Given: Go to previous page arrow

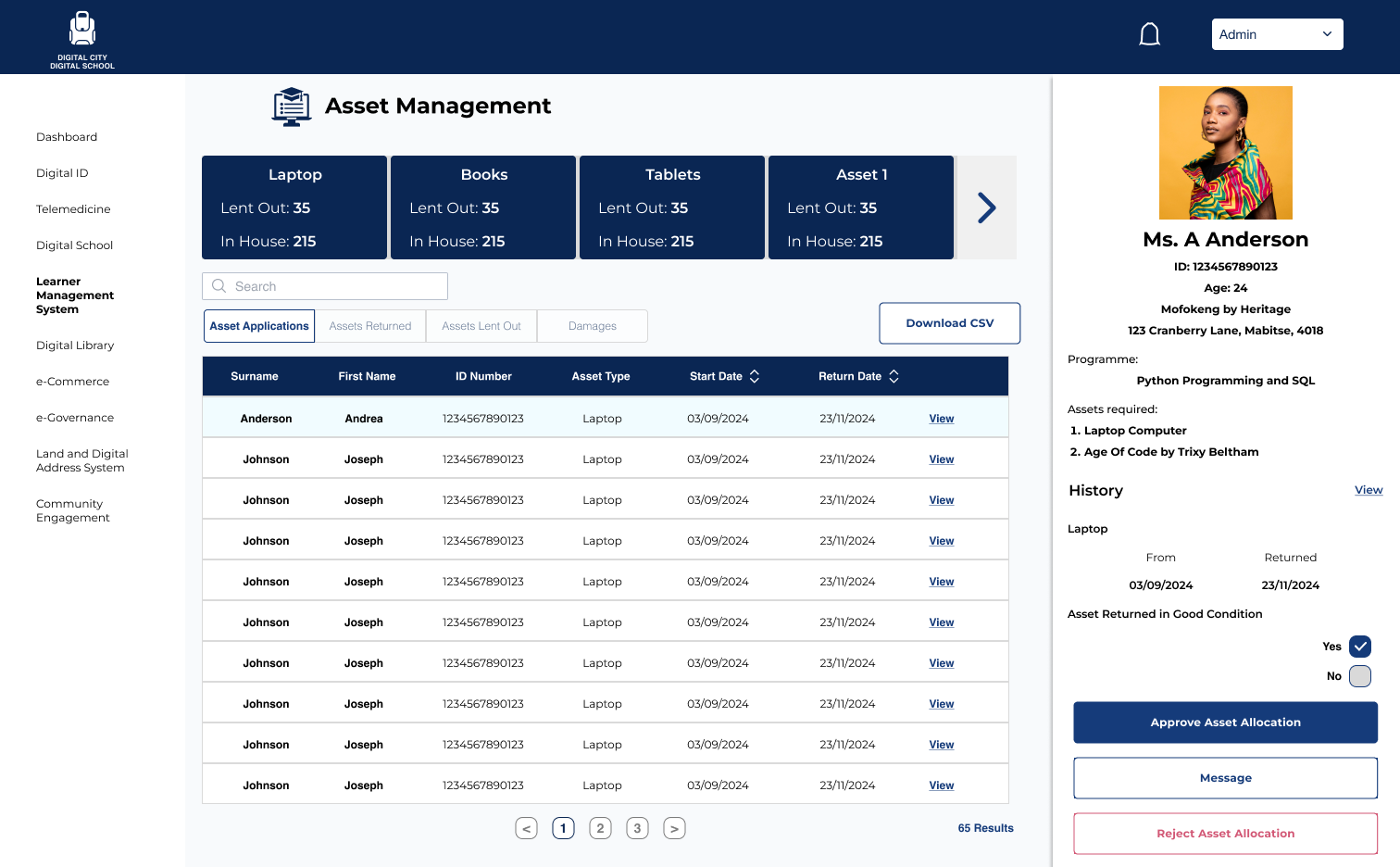Looking at the screenshot, I should pos(526,828).
